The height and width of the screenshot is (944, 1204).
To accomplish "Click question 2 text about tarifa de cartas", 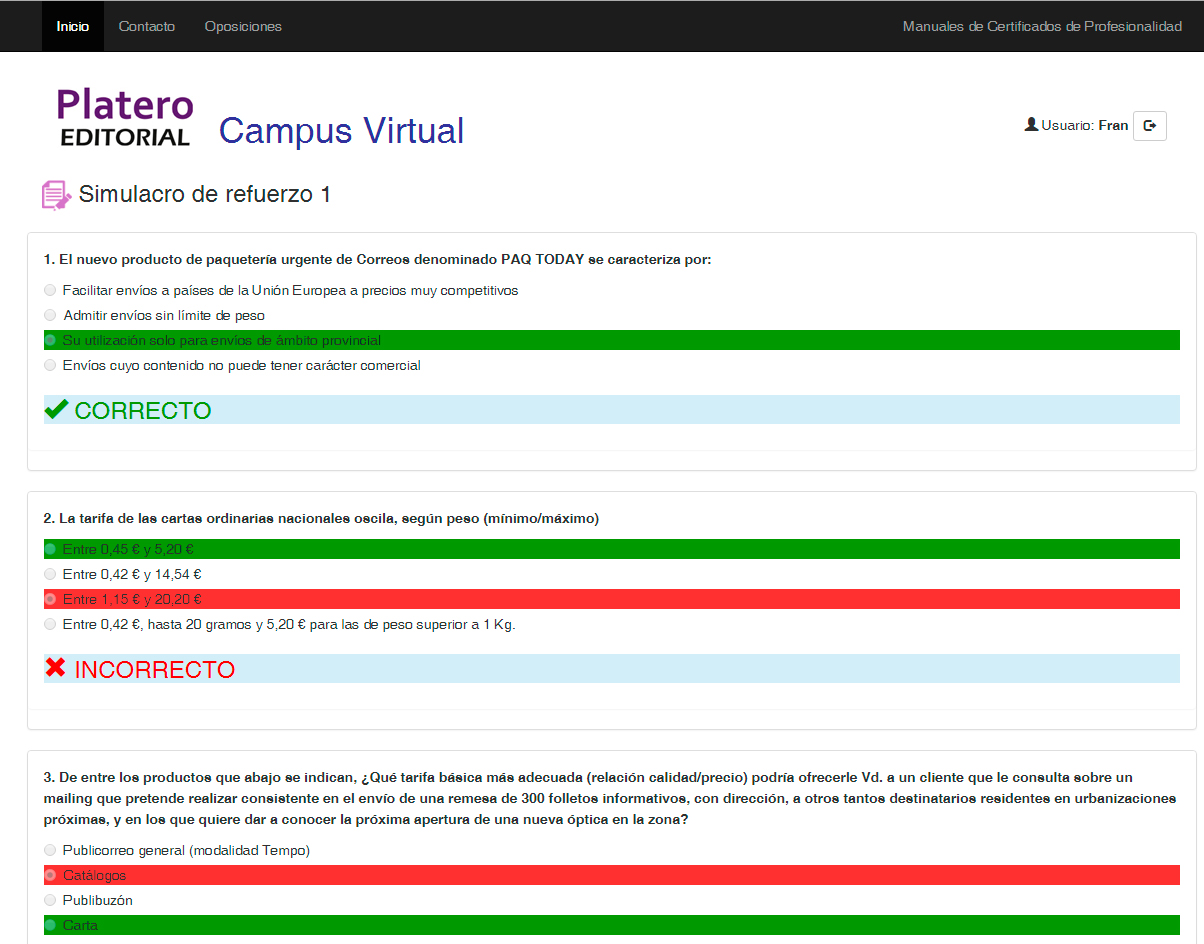I will tap(321, 518).
